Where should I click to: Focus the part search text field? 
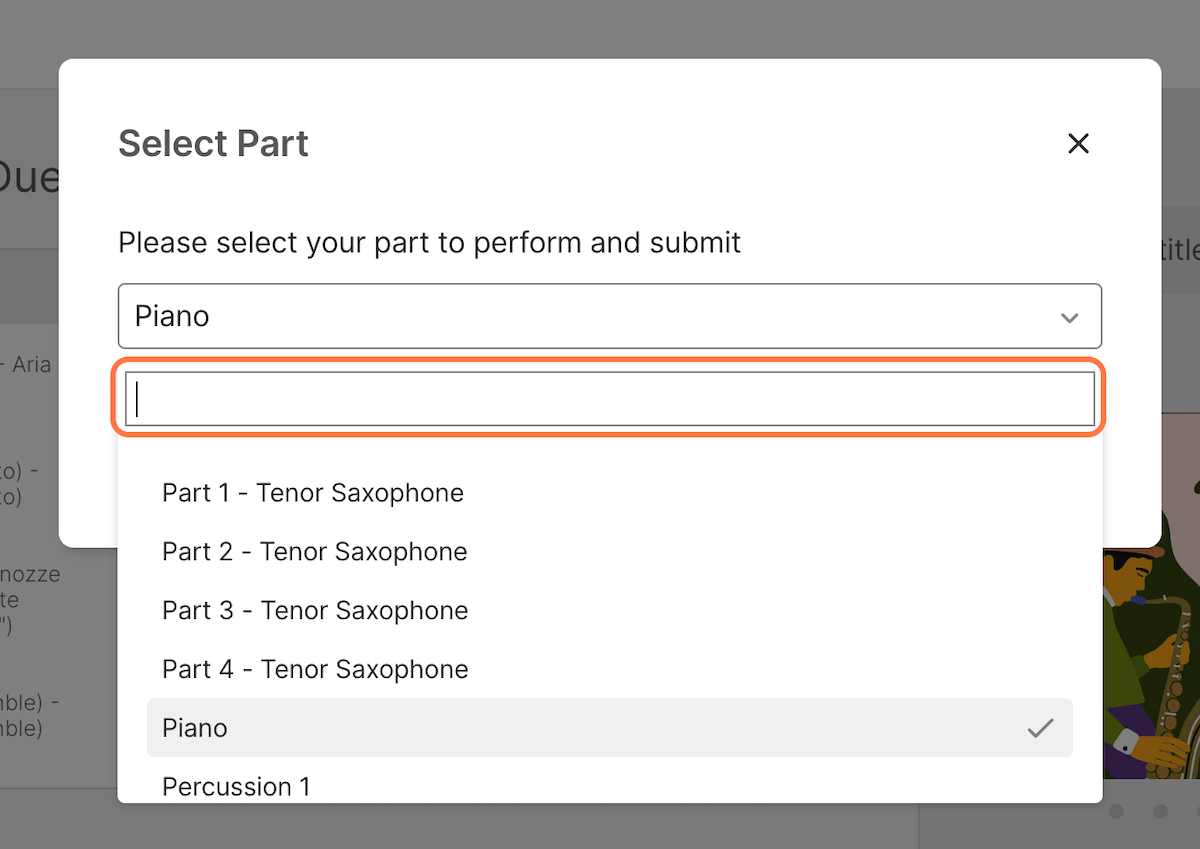(610, 399)
